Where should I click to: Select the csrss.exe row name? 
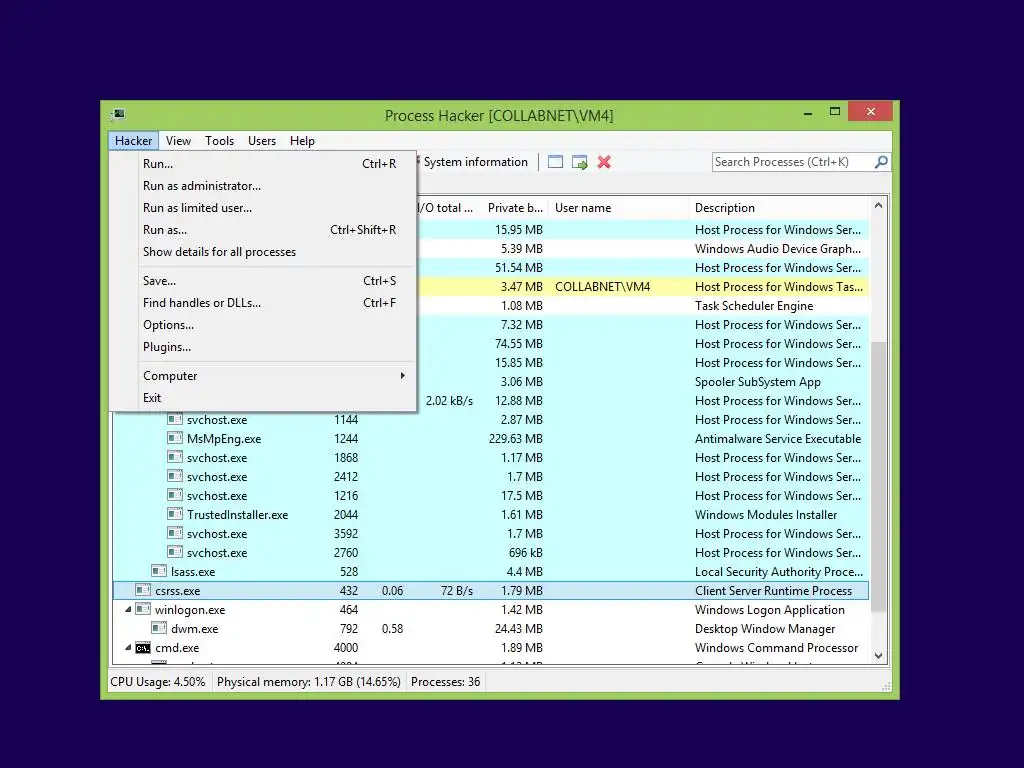tap(178, 590)
